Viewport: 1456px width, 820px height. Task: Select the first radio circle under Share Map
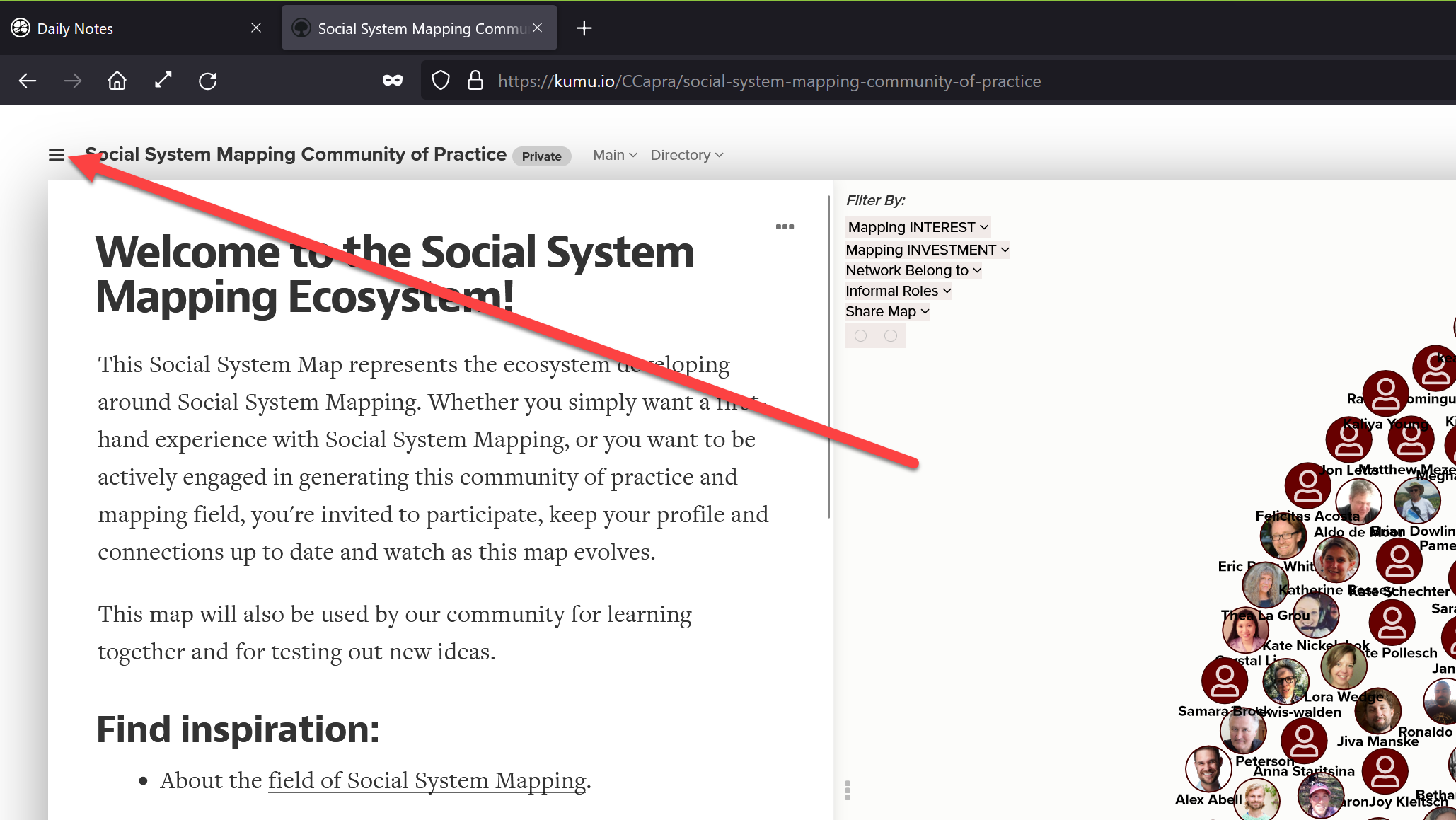click(x=860, y=336)
